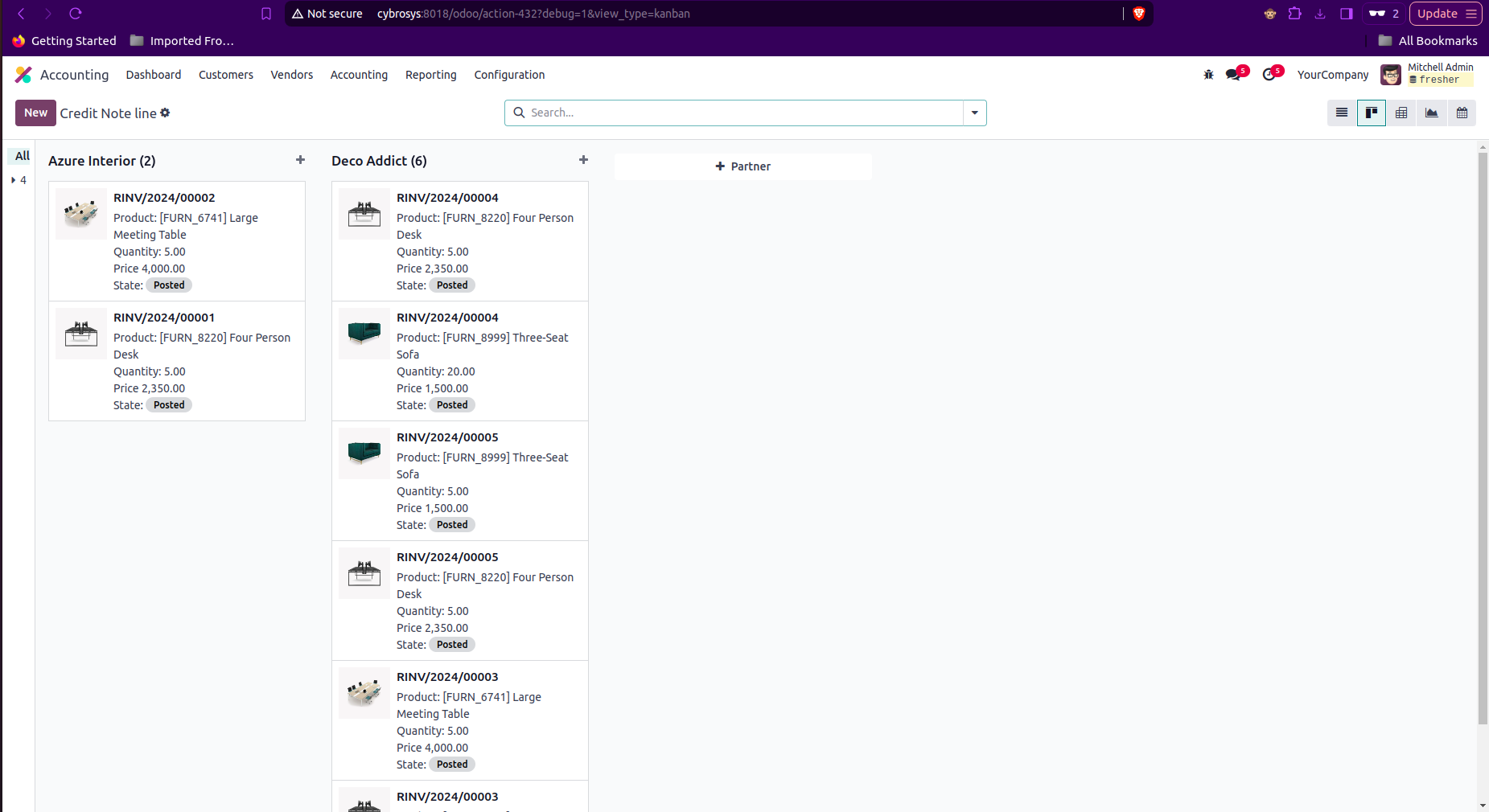This screenshot has width=1489, height=812.
Task: Bookmark this page with the bookmark icon
Action: pyautogui.click(x=266, y=14)
